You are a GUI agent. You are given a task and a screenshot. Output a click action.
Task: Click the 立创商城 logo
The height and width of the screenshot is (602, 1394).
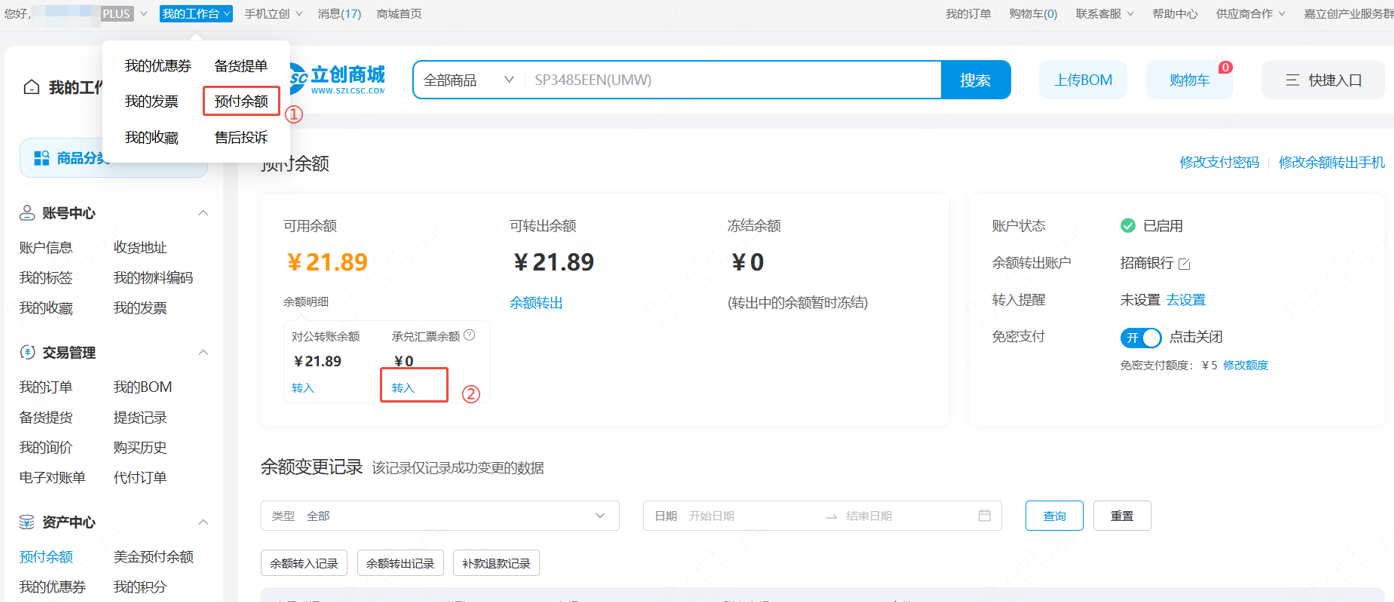337,80
